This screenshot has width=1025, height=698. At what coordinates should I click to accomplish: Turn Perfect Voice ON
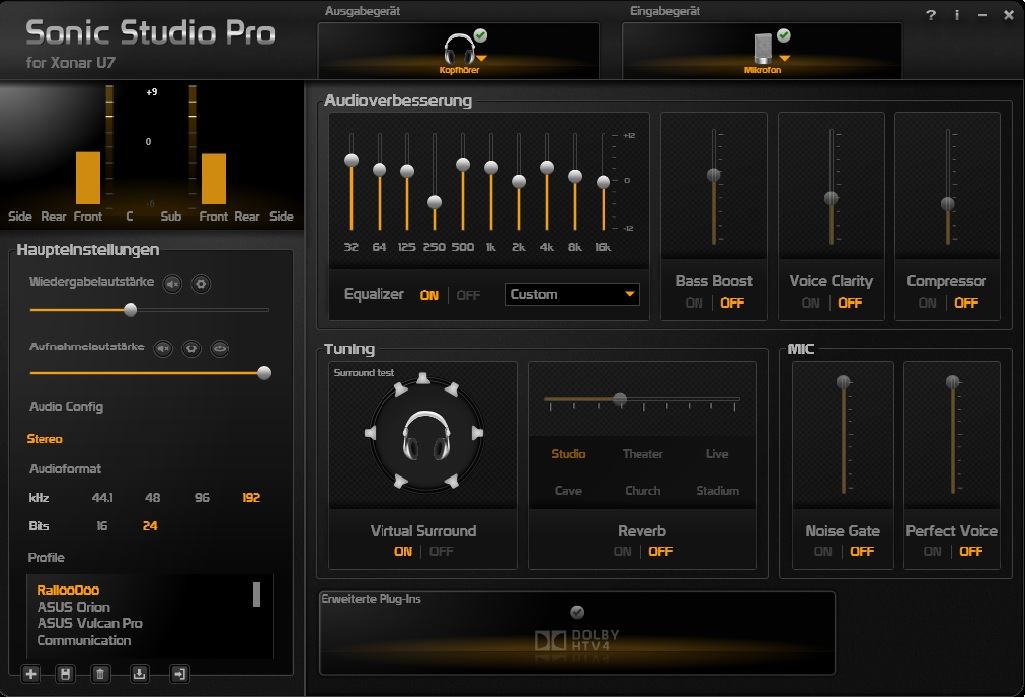933,552
